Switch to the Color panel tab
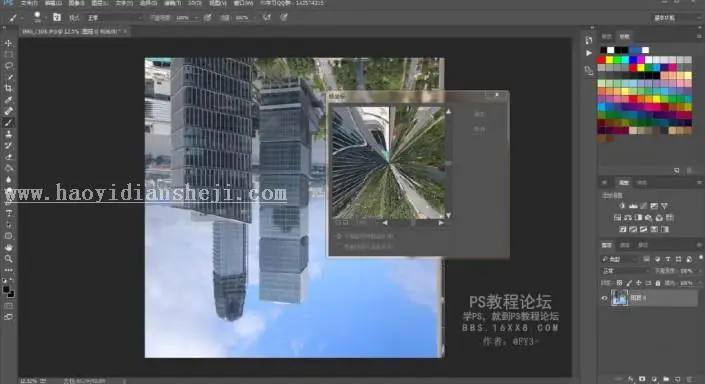Viewport: 705px width, 384px height. pos(607,36)
